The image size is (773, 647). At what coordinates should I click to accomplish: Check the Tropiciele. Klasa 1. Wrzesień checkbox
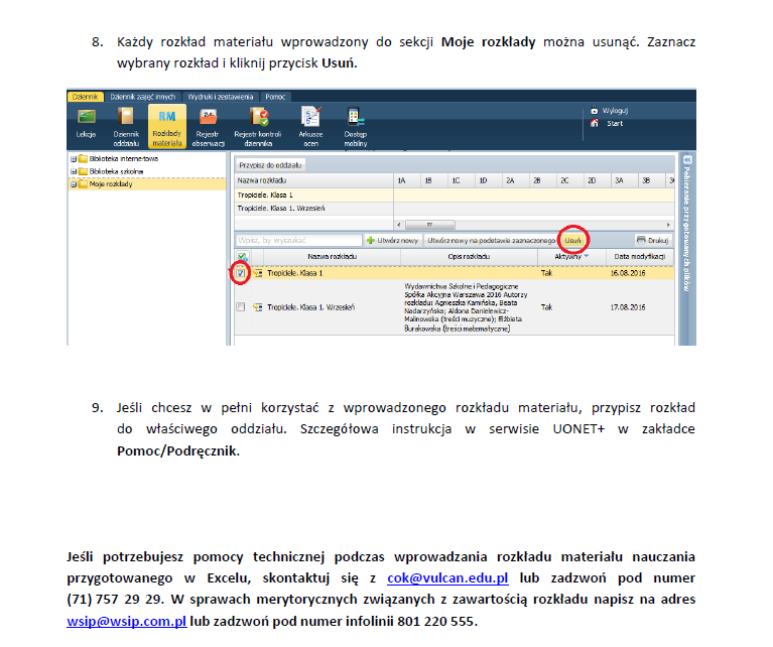coord(241,307)
